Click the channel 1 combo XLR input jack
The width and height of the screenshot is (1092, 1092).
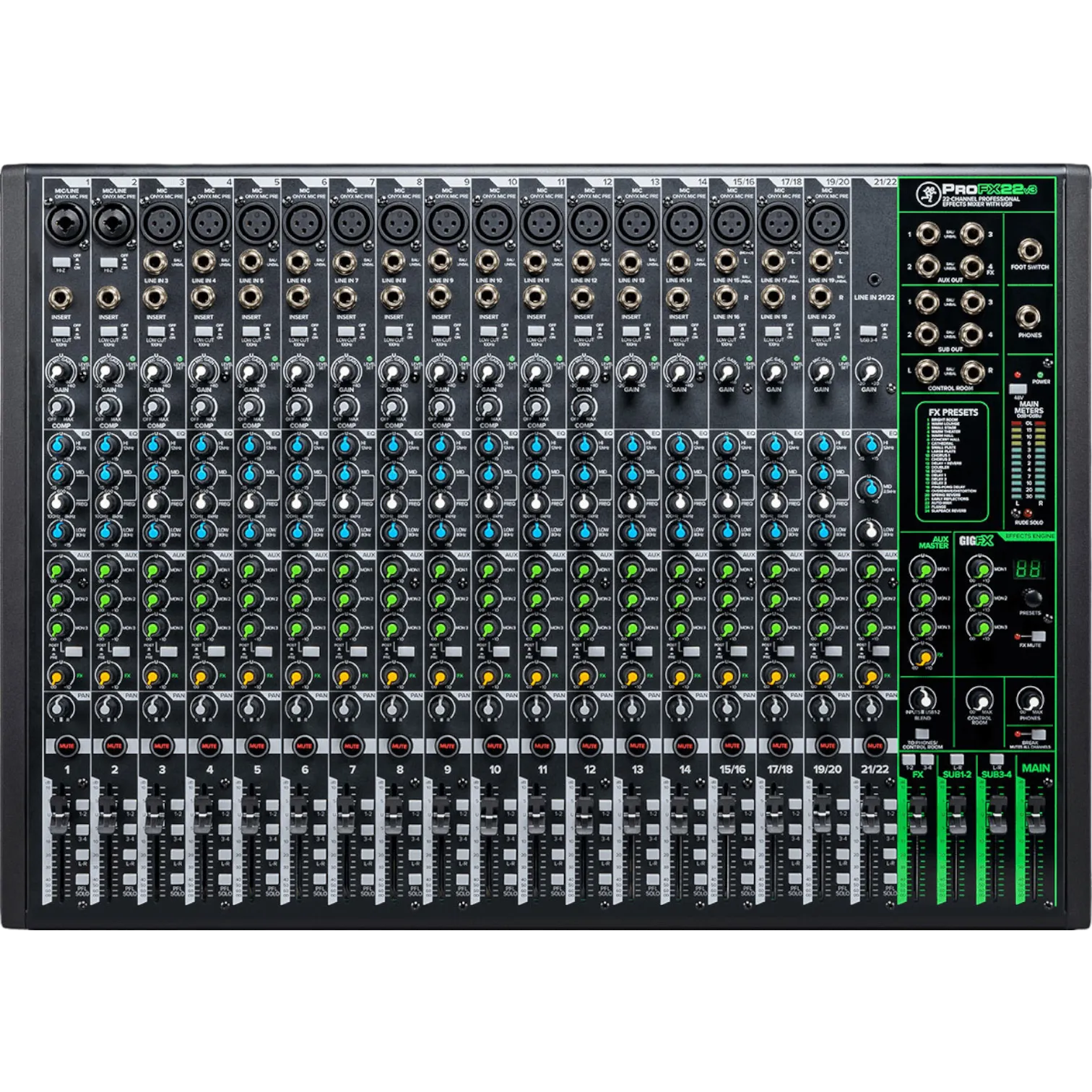click(66, 223)
